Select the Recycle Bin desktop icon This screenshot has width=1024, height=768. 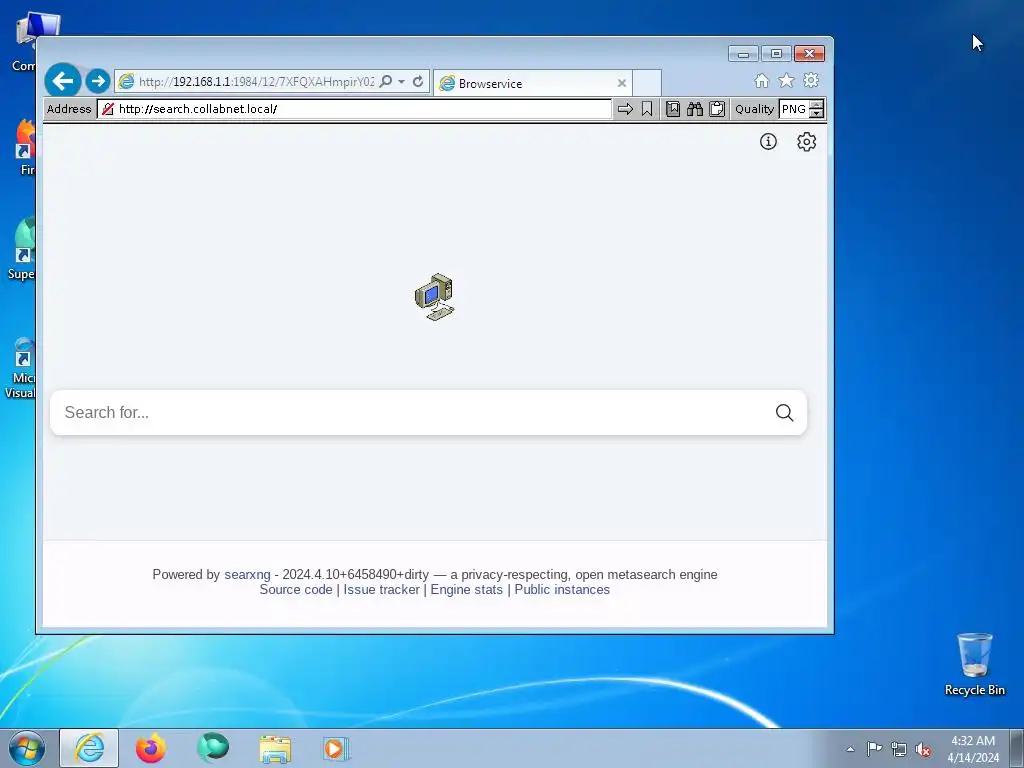click(974, 664)
